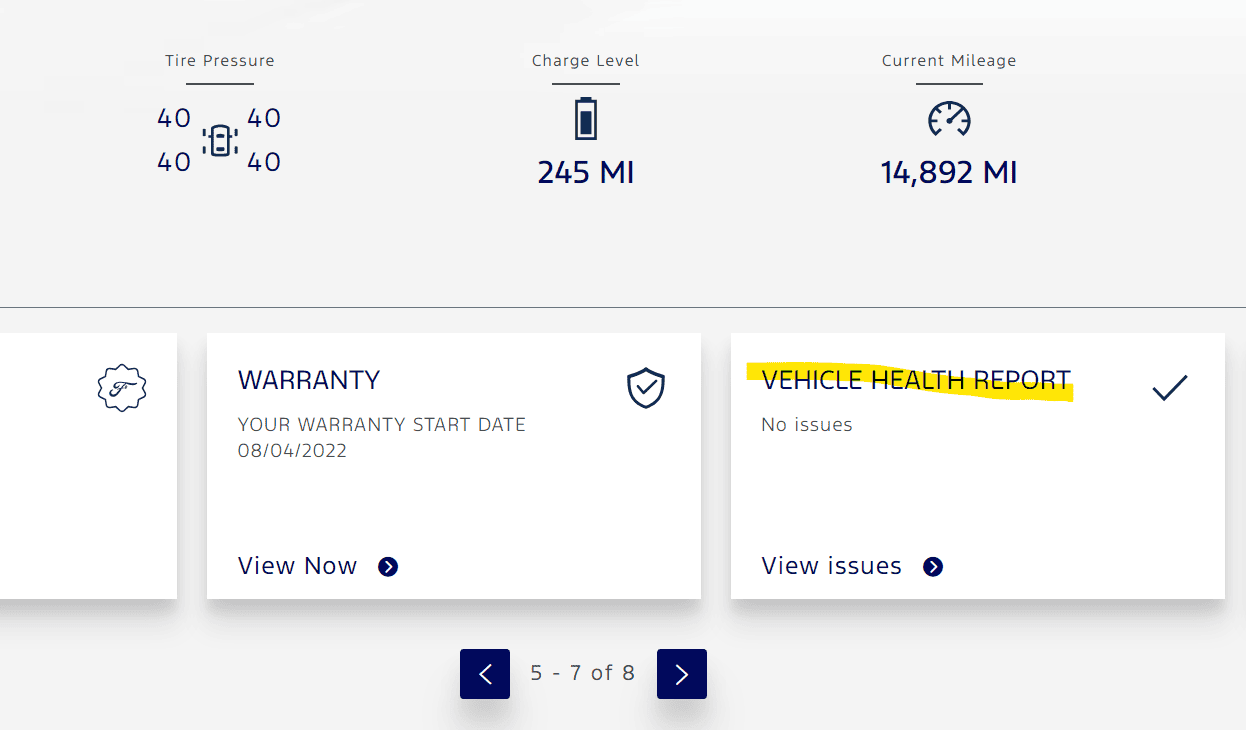The height and width of the screenshot is (730, 1246).
Task: Click the battery charge level icon
Action: pyautogui.click(x=585, y=118)
